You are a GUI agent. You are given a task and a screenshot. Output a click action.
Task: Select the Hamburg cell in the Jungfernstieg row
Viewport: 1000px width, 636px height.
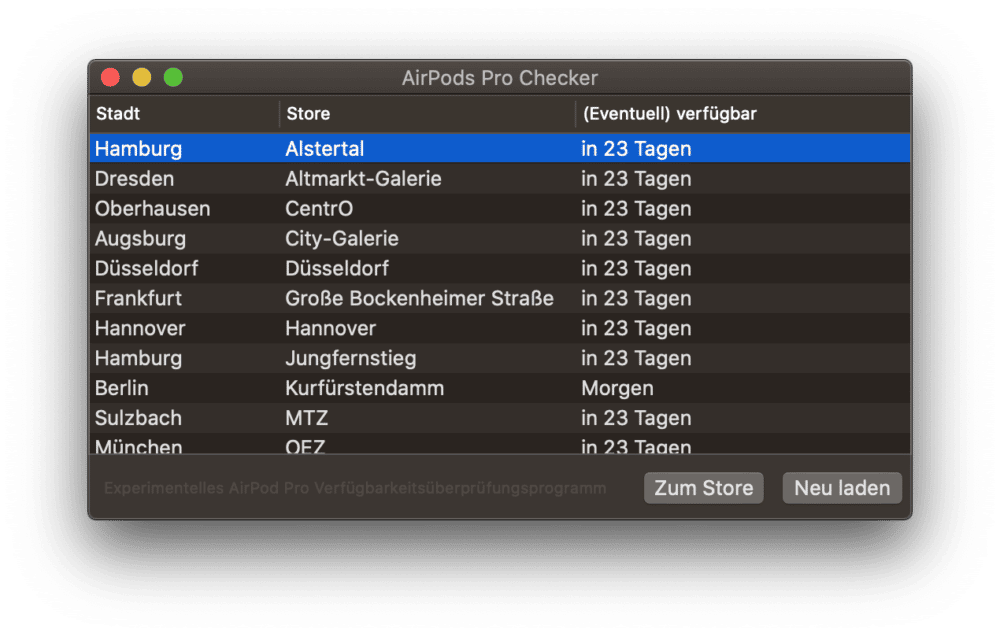[138, 359]
